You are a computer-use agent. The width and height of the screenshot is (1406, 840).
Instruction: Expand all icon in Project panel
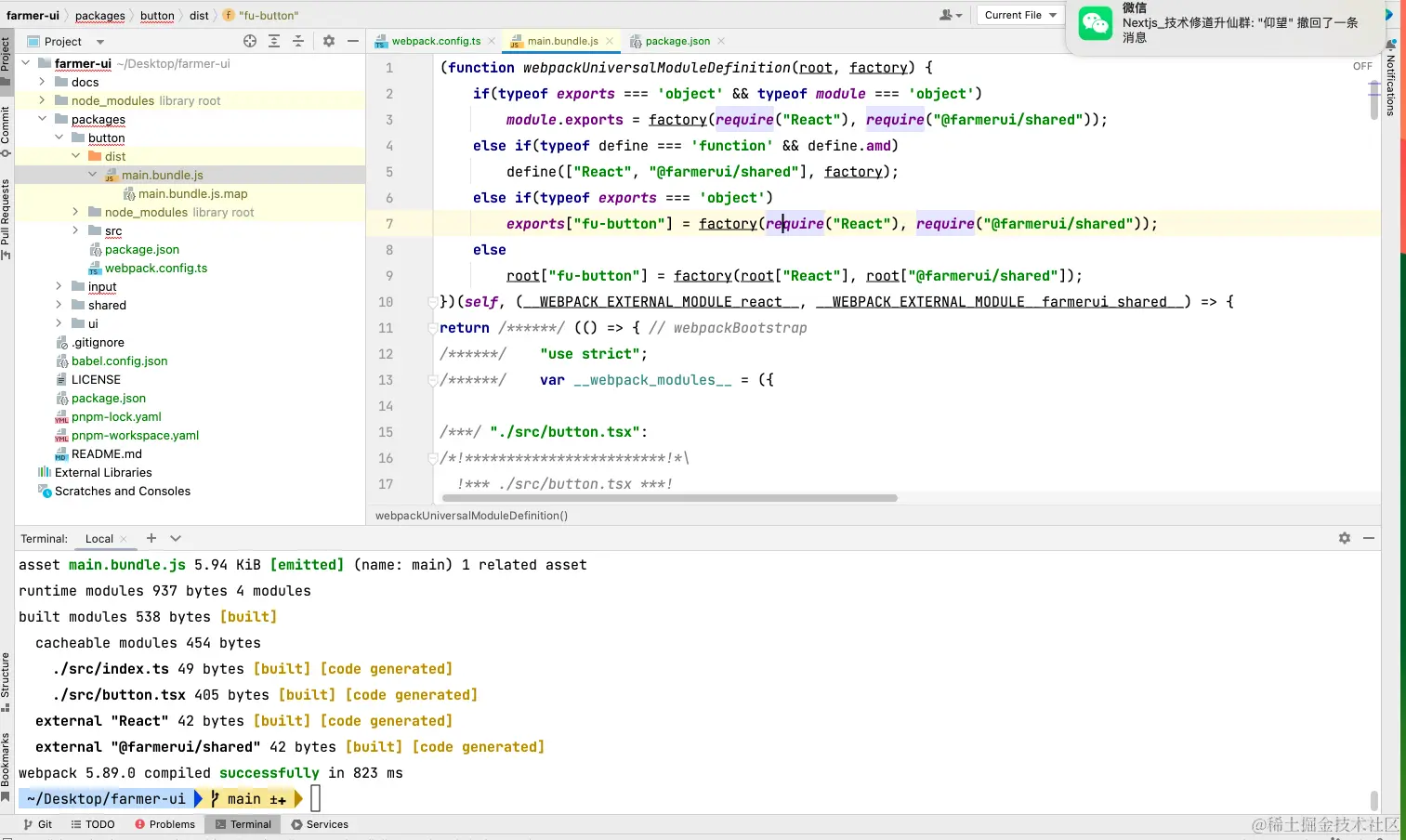click(274, 41)
